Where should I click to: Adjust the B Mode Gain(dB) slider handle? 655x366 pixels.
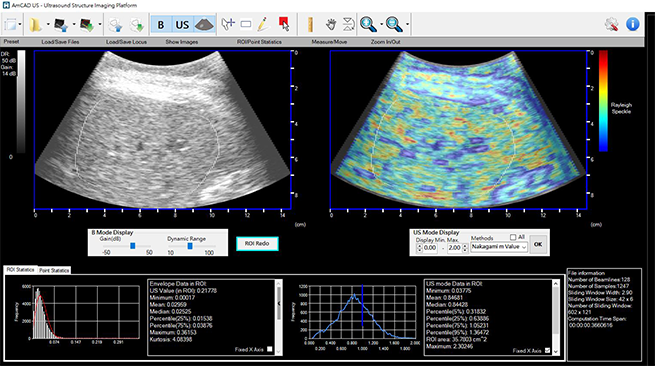(132, 246)
